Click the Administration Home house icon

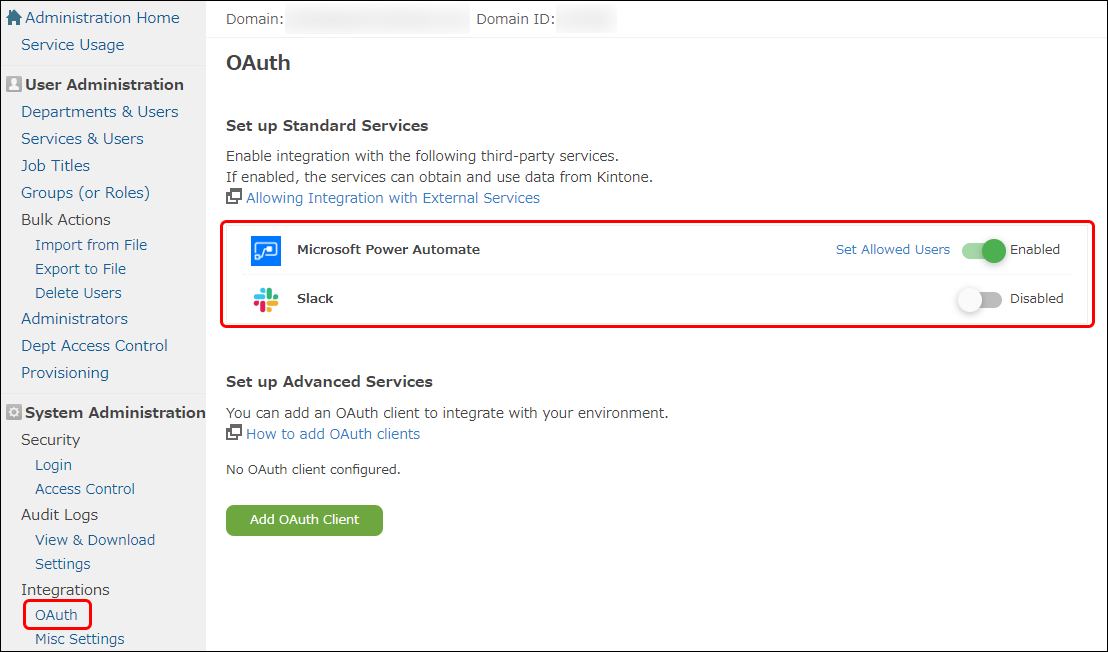(14, 16)
